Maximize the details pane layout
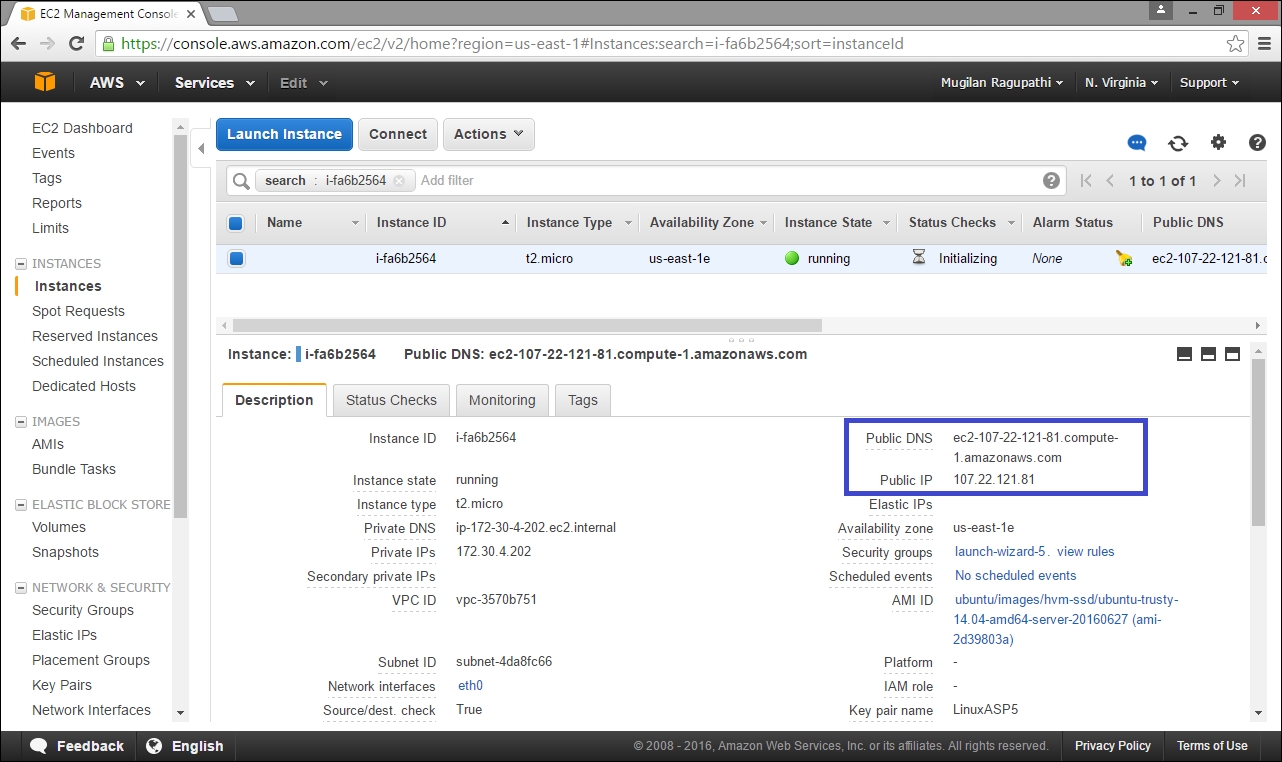Image resolution: width=1282 pixels, height=762 pixels. [x=1232, y=354]
